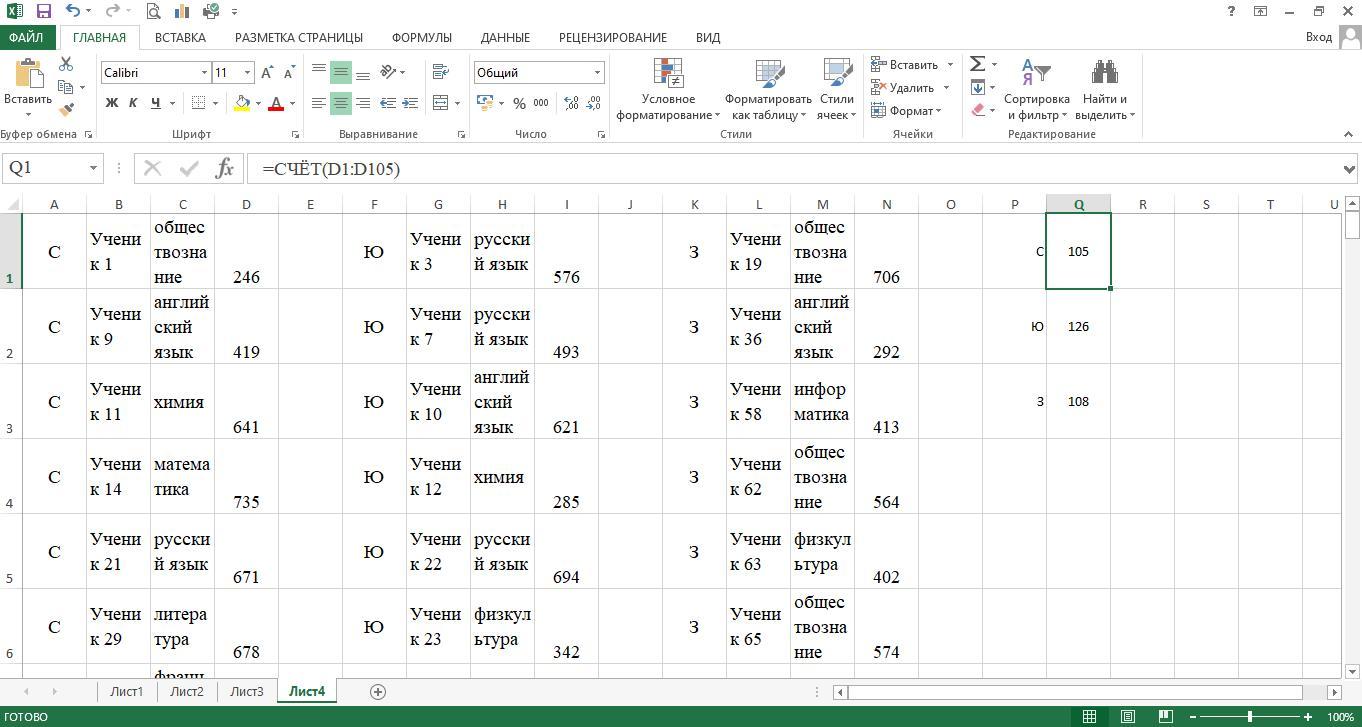Open the Лист2 sheet tab
1362x727 pixels.
pos(187,691)
